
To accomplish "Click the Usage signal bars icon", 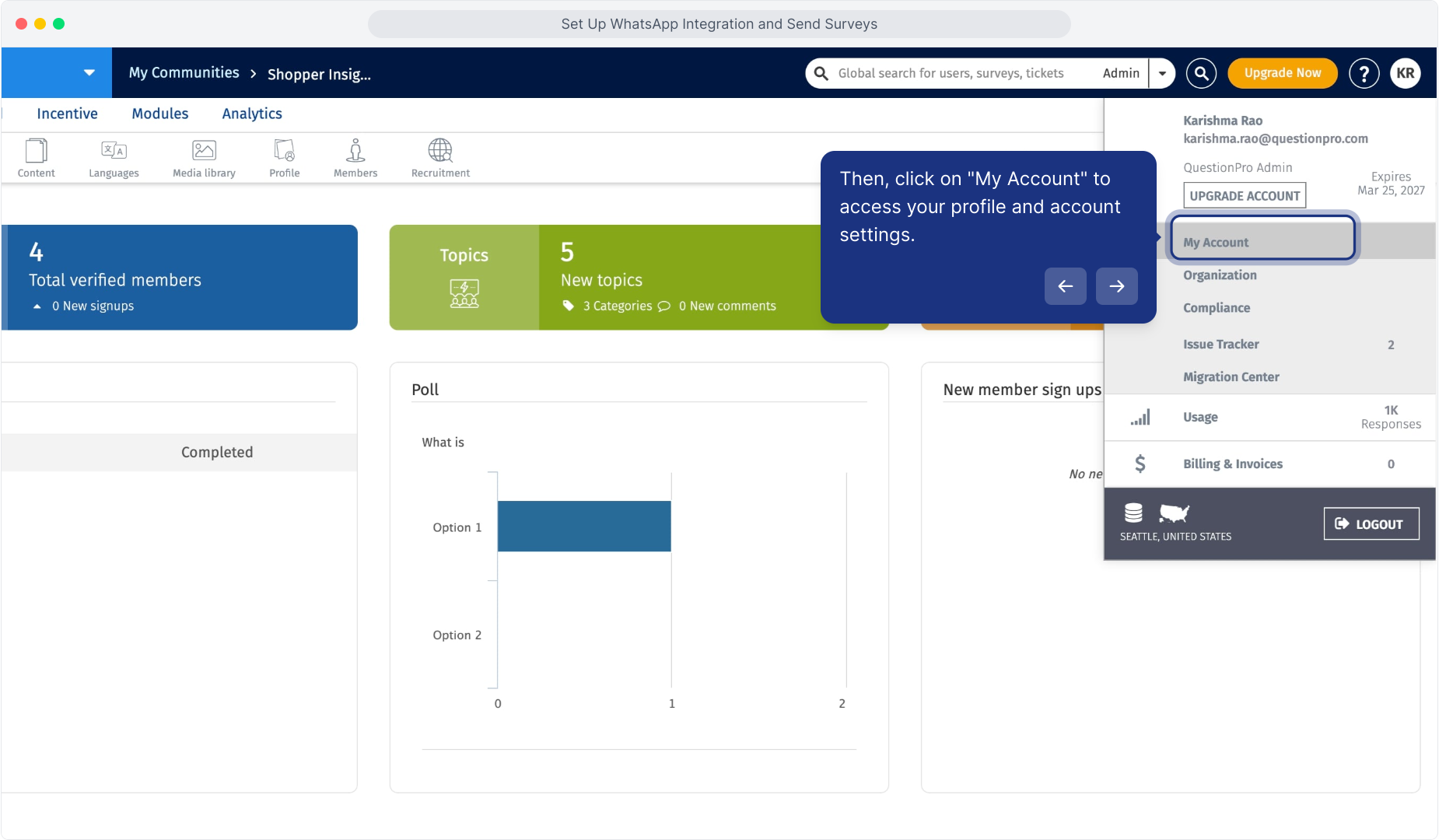I will [1140, 418].
